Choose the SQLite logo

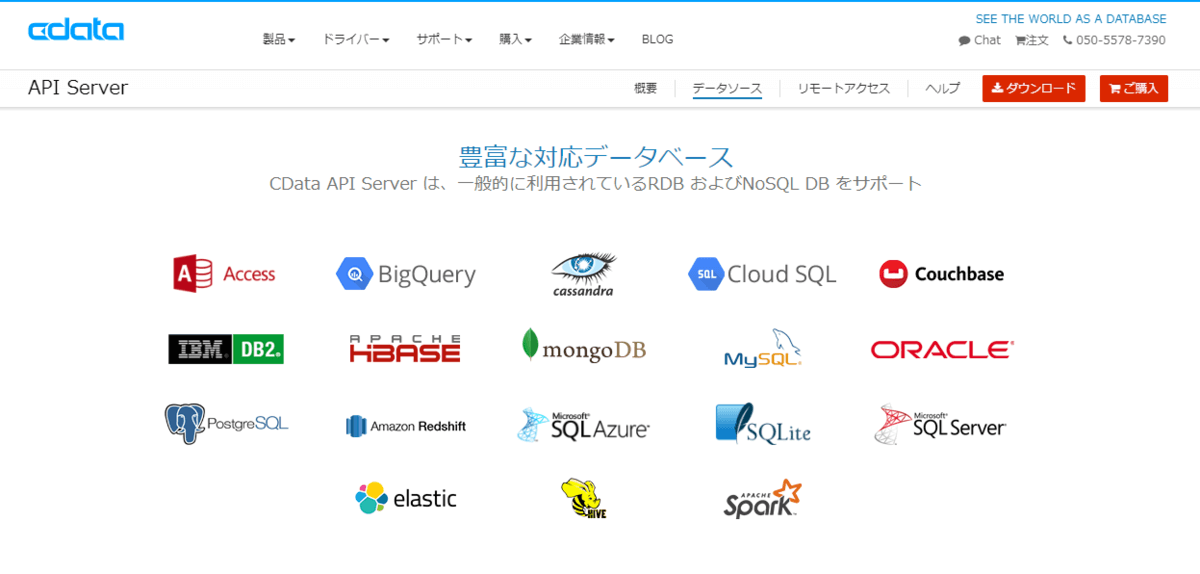pyautogui.click(x=763, y=424)
